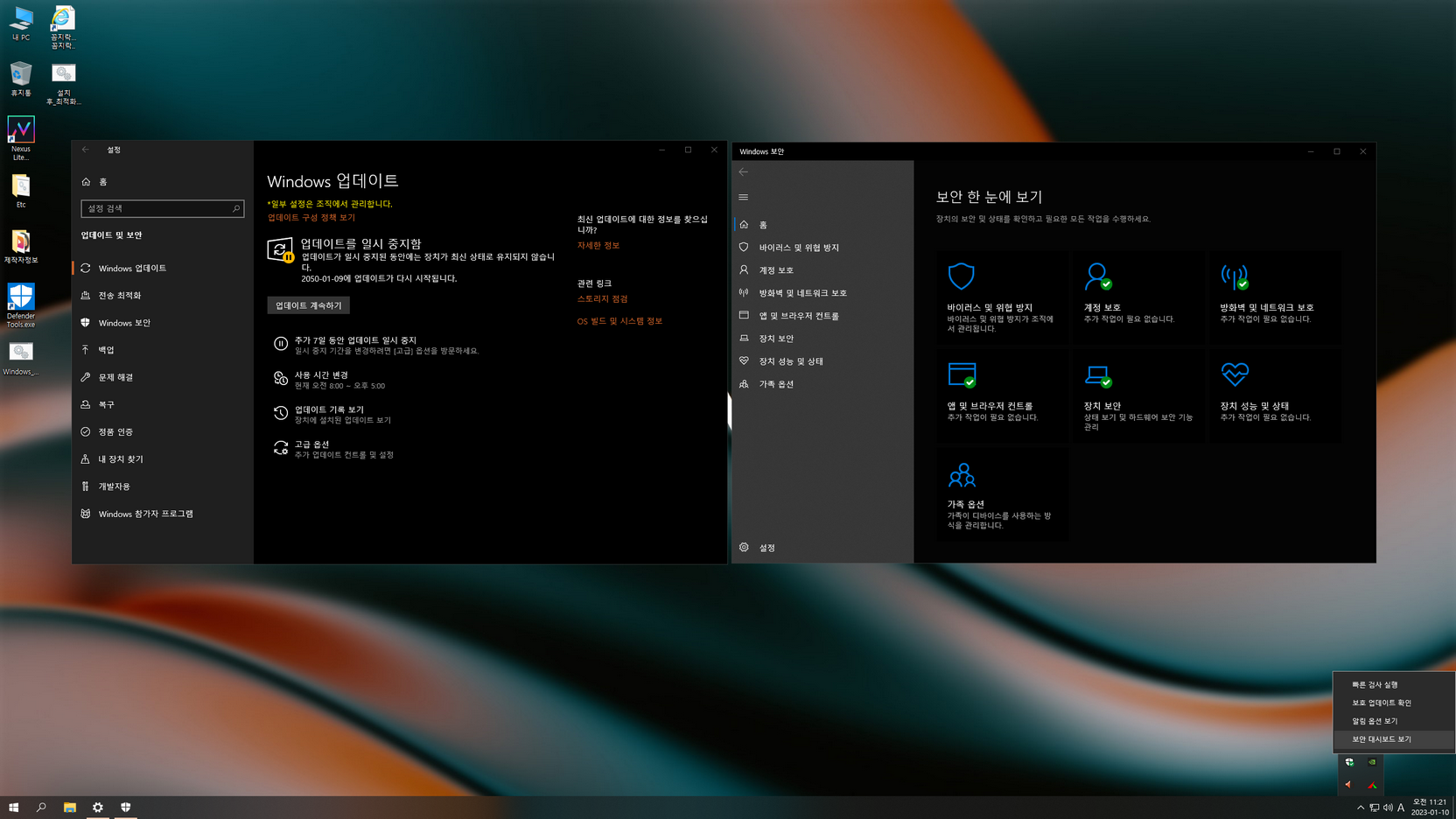Click red-green triangle icon in tray overflow
Viewport: 1456px width, 819px height.
tap(1372, 785)
